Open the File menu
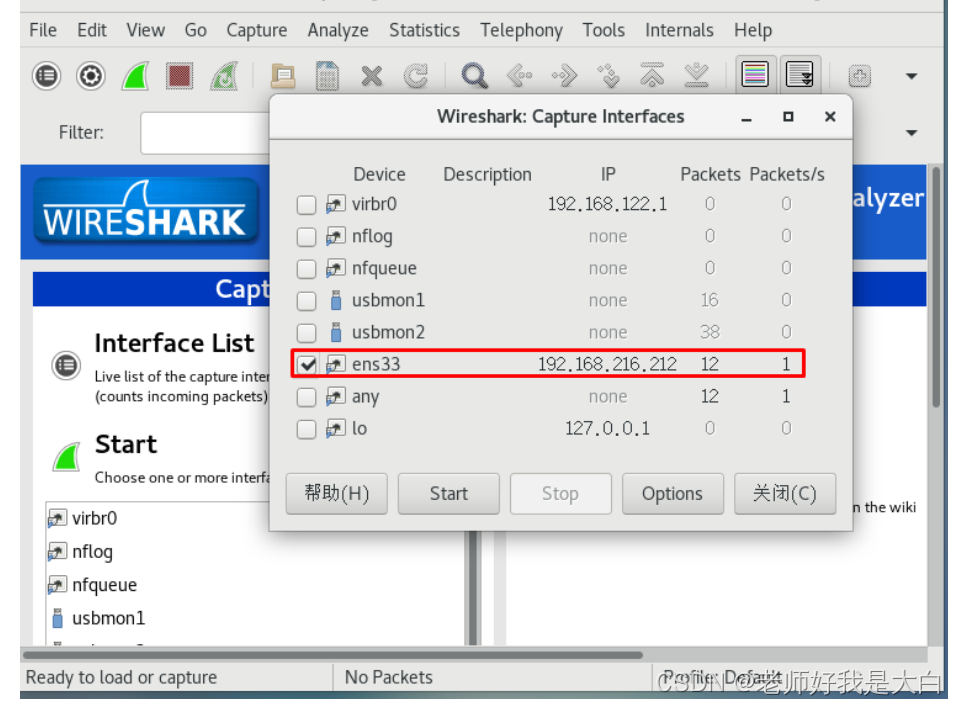The image size is (956, 706). (43, 30)
